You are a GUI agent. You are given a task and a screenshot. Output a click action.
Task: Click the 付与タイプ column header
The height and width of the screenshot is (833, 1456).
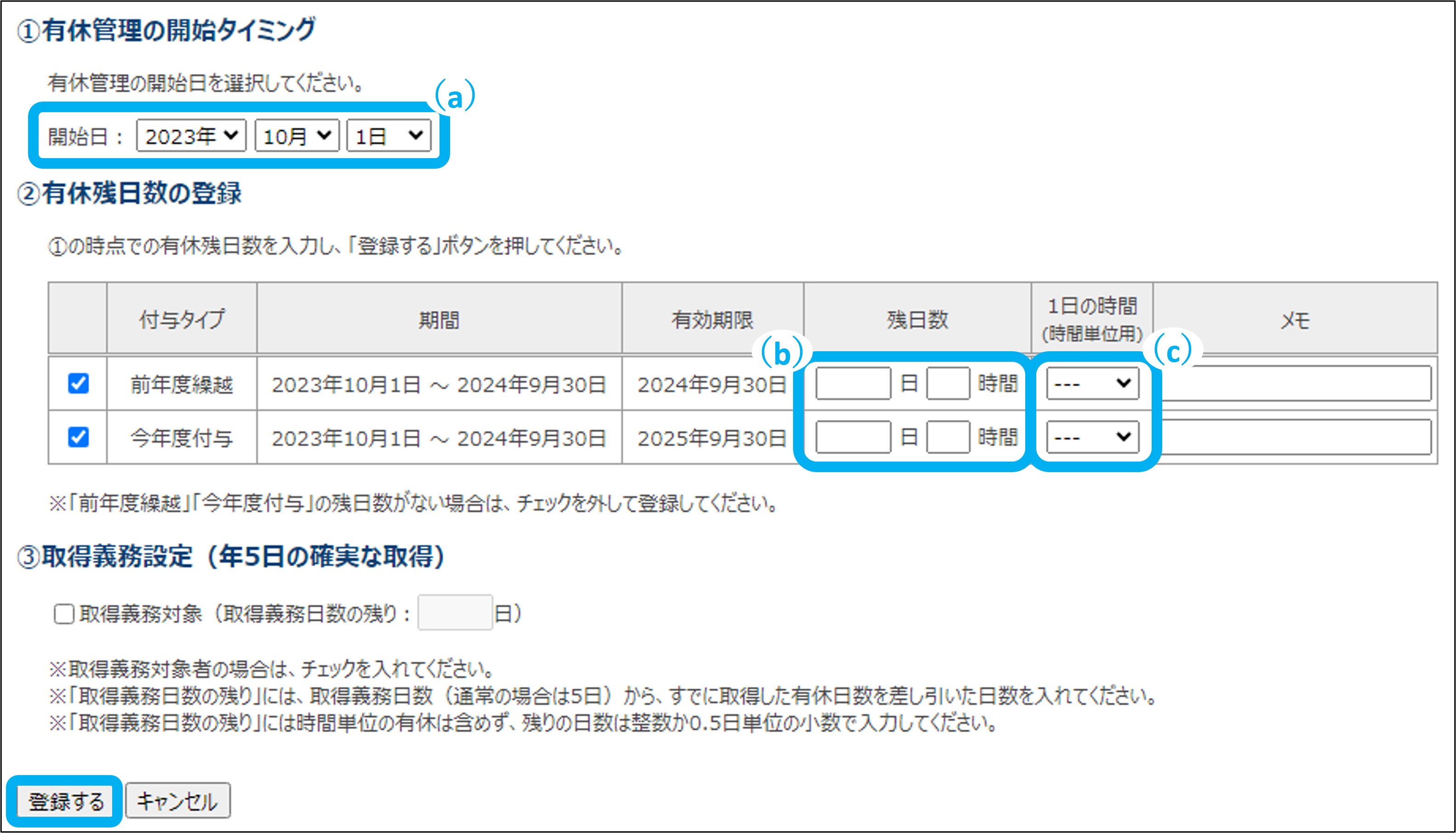(x=182, y=319)
